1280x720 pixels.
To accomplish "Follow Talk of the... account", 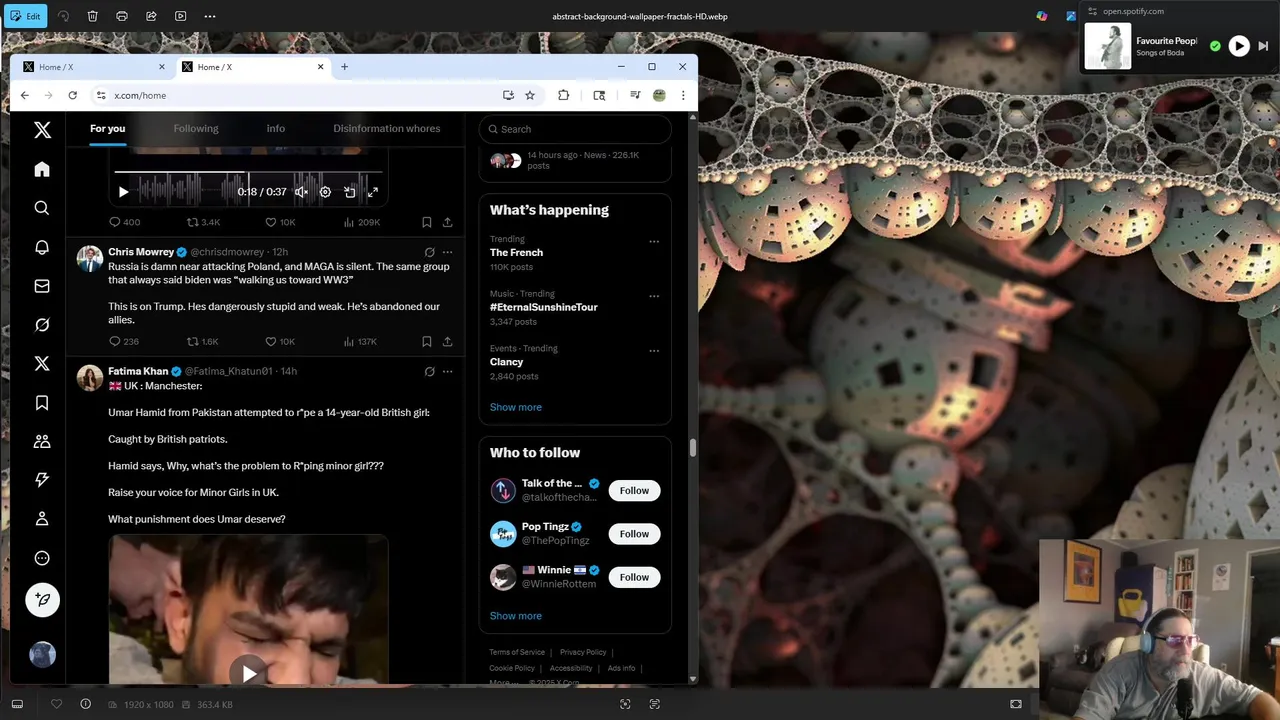I will [634, 490].
